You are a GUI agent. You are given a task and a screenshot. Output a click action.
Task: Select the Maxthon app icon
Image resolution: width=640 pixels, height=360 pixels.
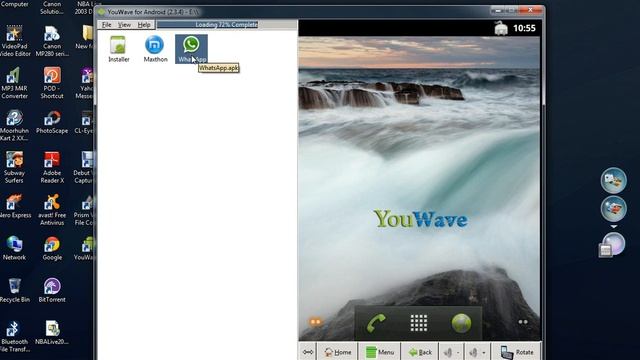point(155,49)
